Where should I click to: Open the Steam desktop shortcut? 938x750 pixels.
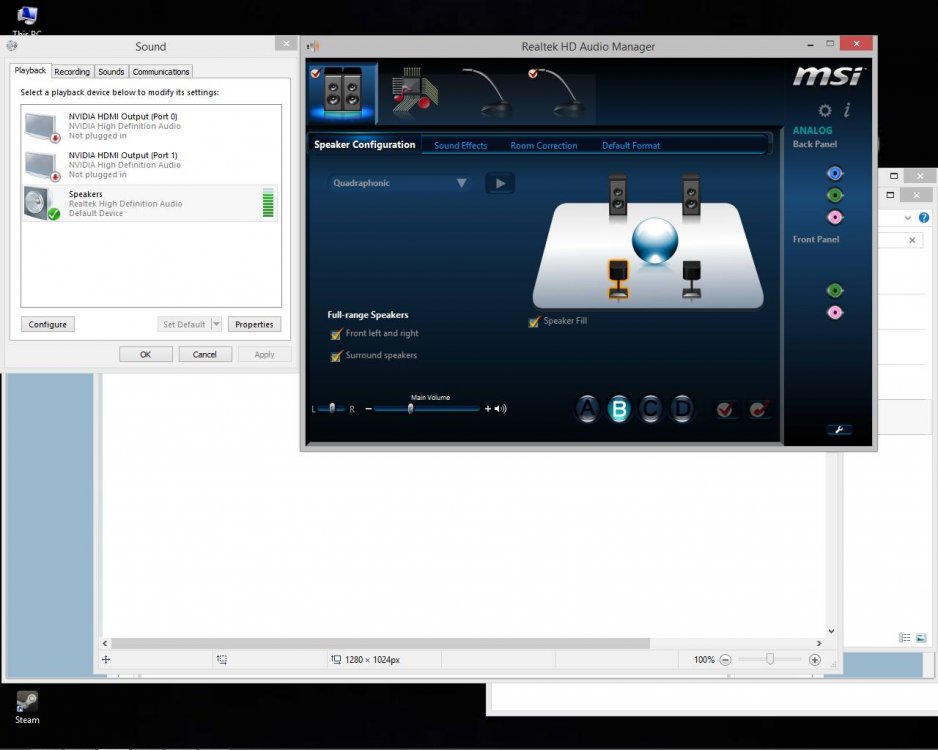tap(27, 708)
